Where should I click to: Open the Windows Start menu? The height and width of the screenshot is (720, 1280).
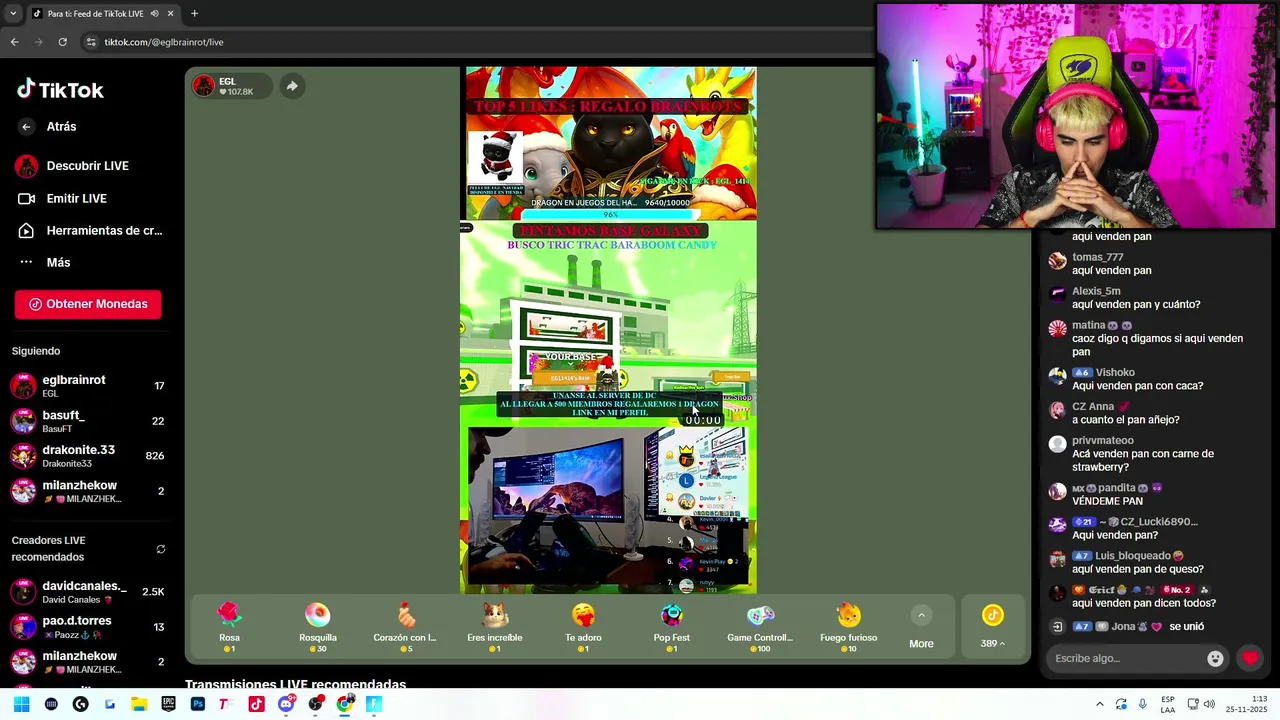tap(22, 704)
